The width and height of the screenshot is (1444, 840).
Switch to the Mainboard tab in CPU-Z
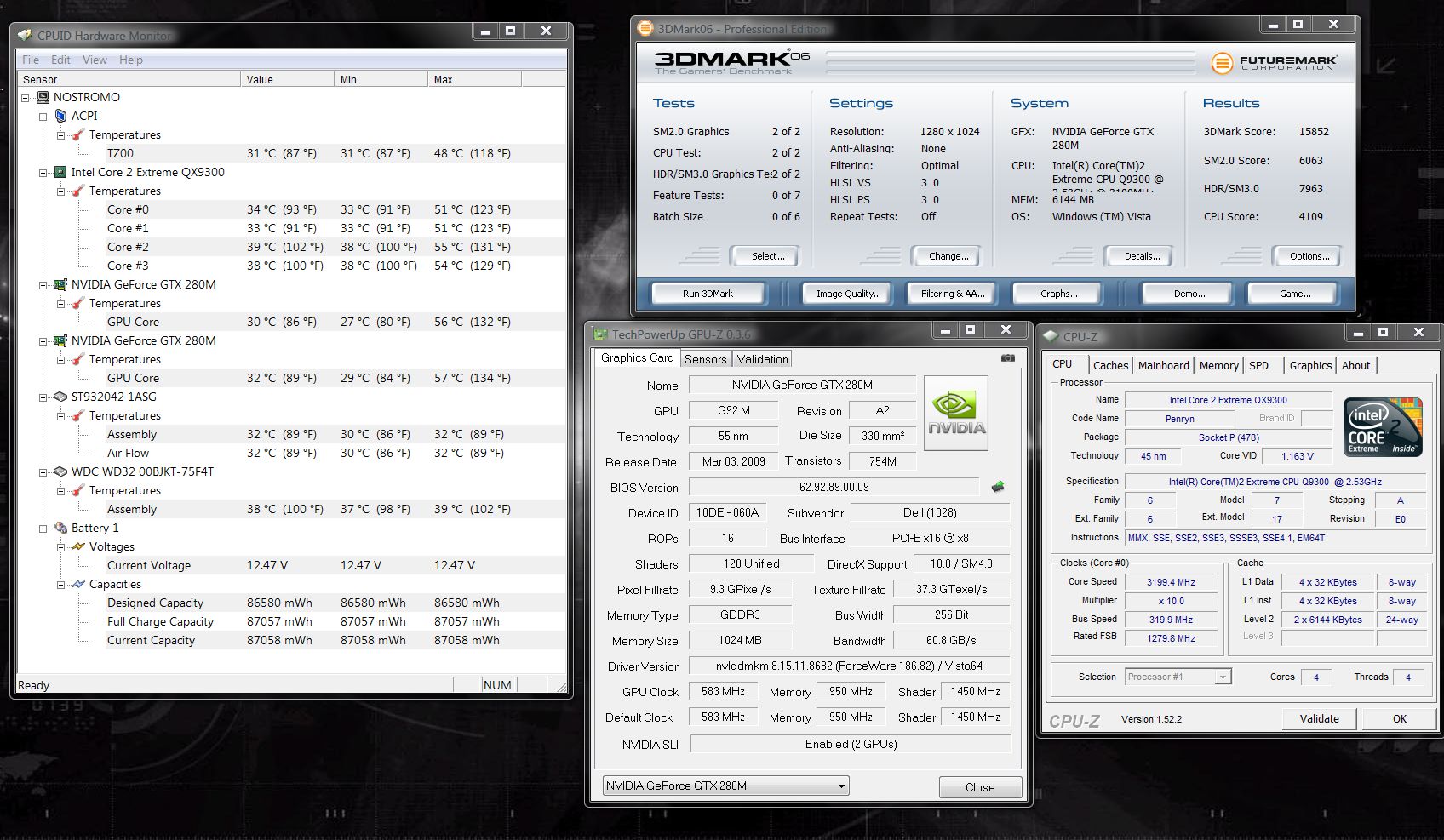[x=1163, y=365]
